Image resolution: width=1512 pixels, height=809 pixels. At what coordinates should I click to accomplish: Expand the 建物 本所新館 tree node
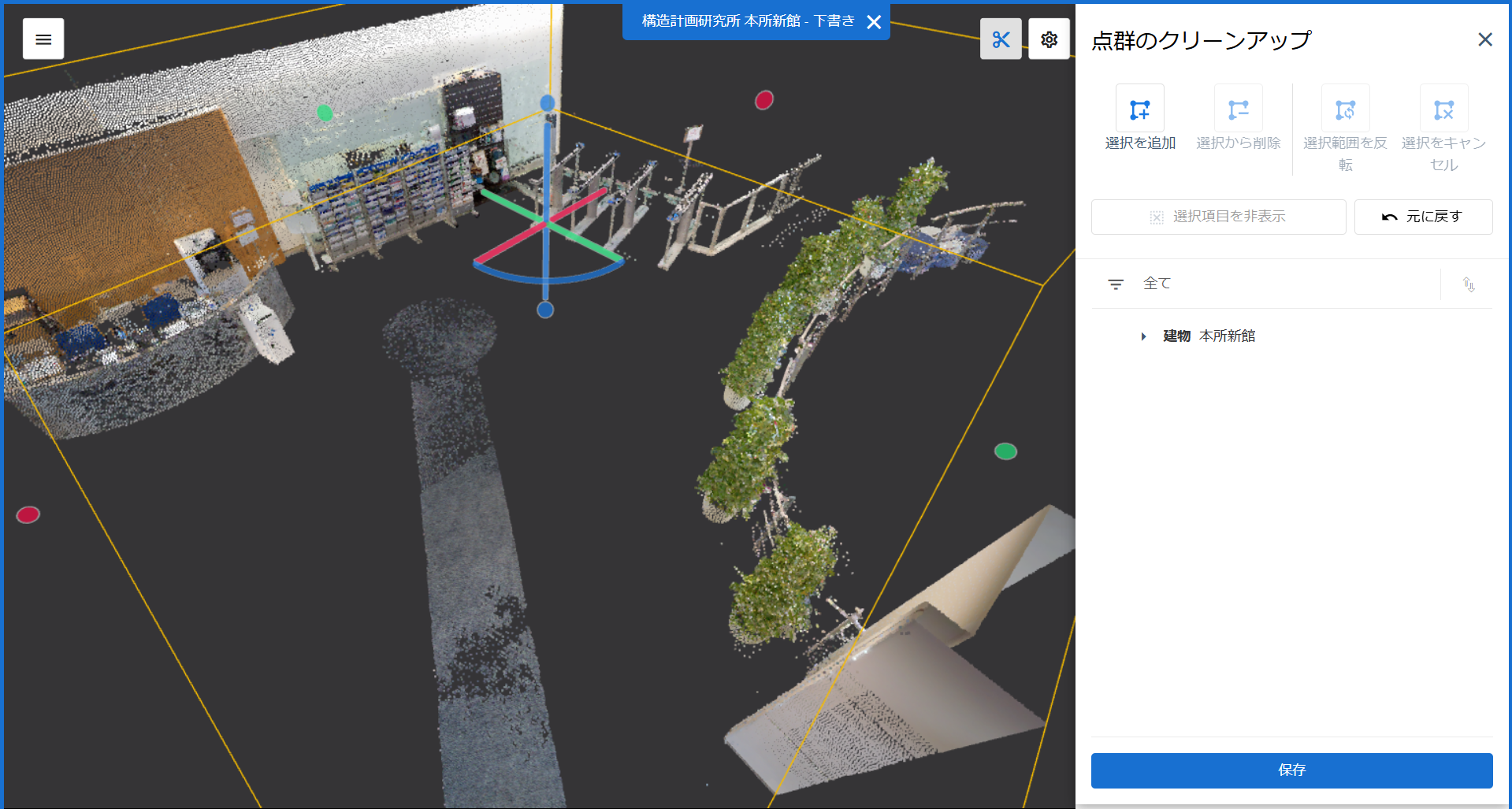point(1143,336)
